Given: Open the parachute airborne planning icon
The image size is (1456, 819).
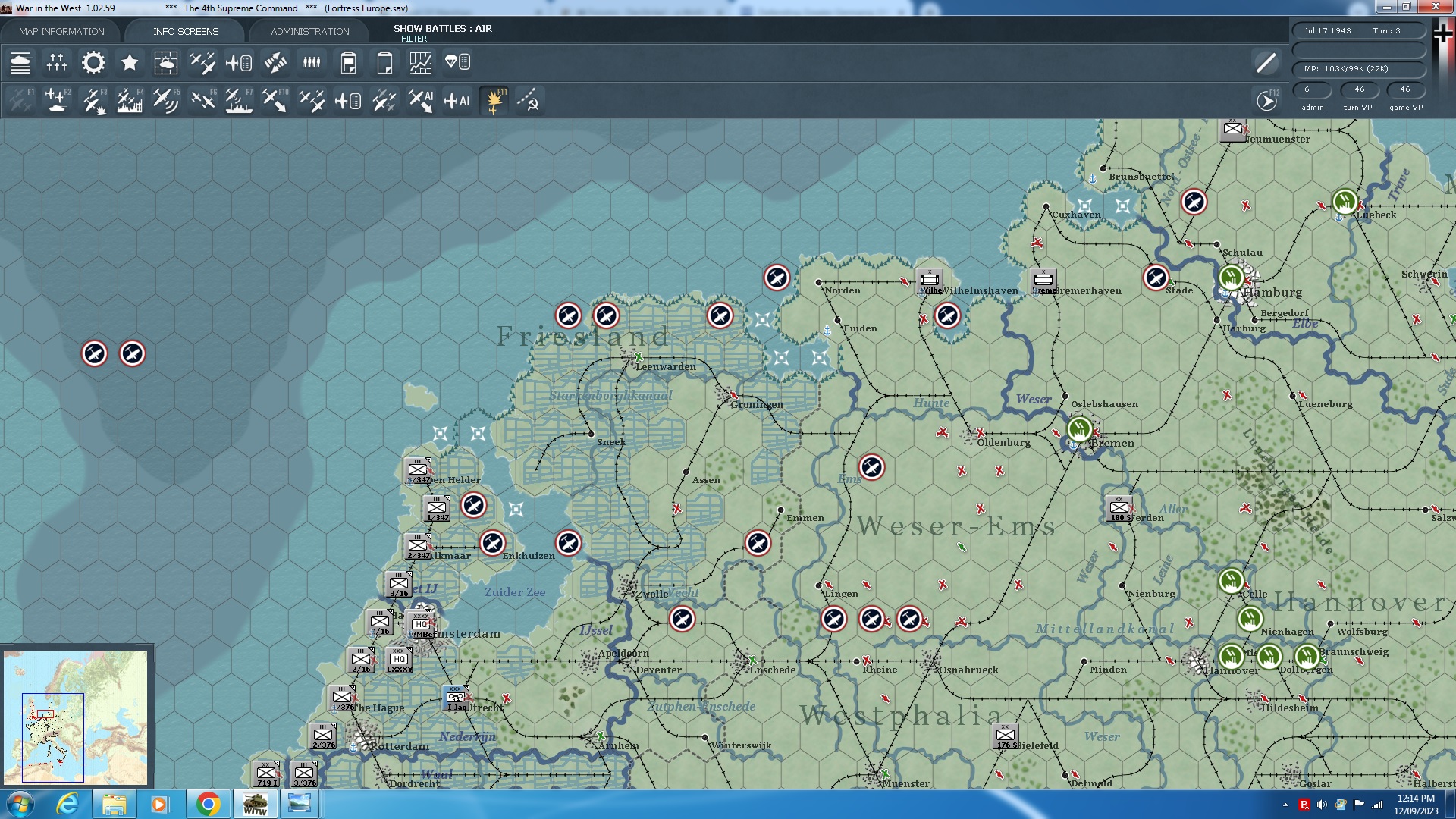Looking at the screenshot, I should pos(457,63).
